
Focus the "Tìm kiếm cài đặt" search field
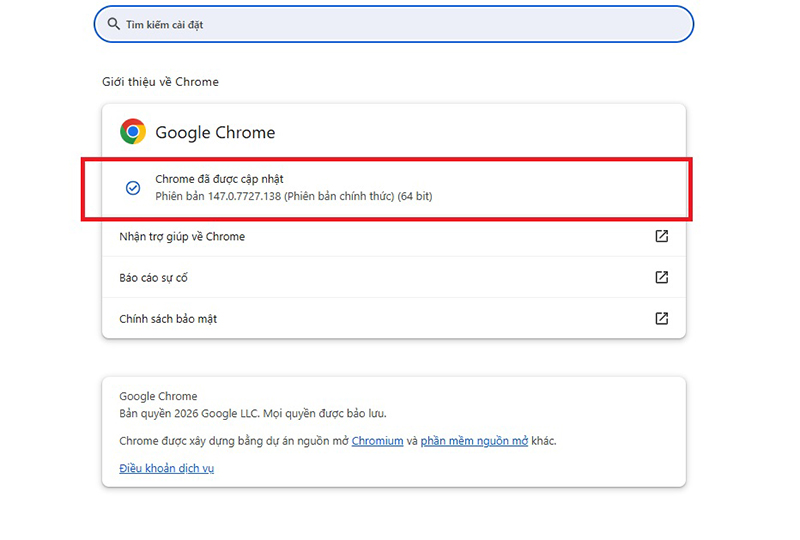393,24
